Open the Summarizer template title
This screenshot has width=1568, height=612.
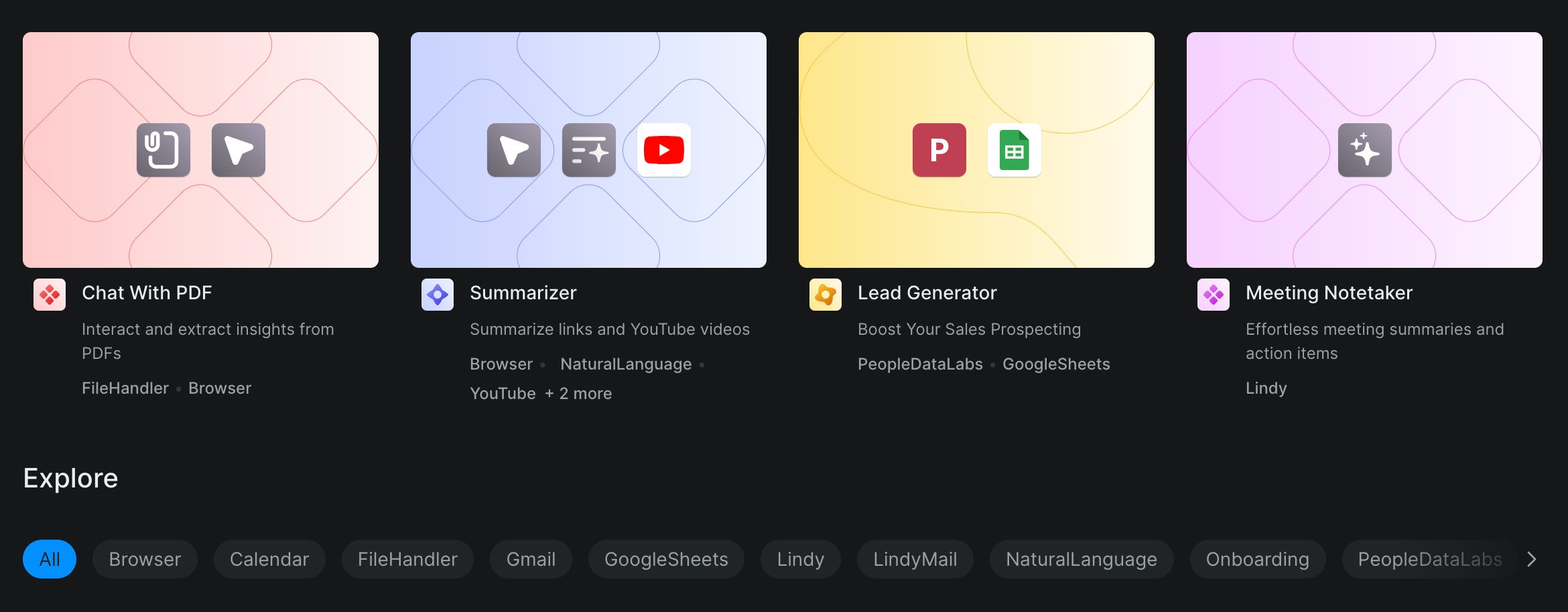click(x=523, y=293)
